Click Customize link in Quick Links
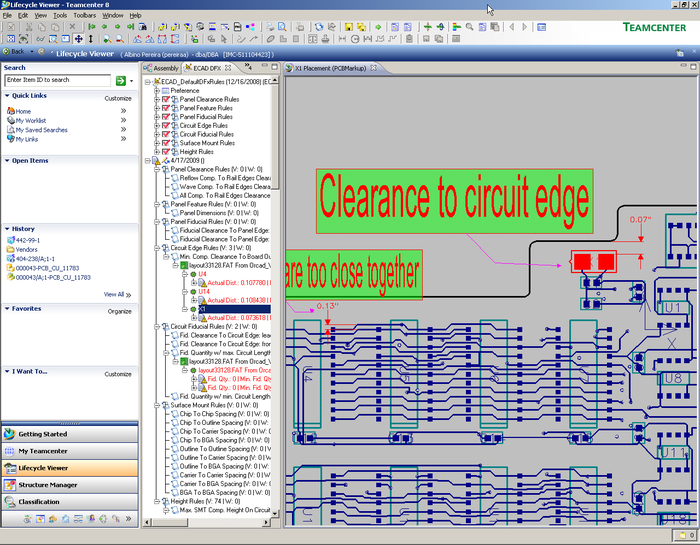 pos(118,98)
